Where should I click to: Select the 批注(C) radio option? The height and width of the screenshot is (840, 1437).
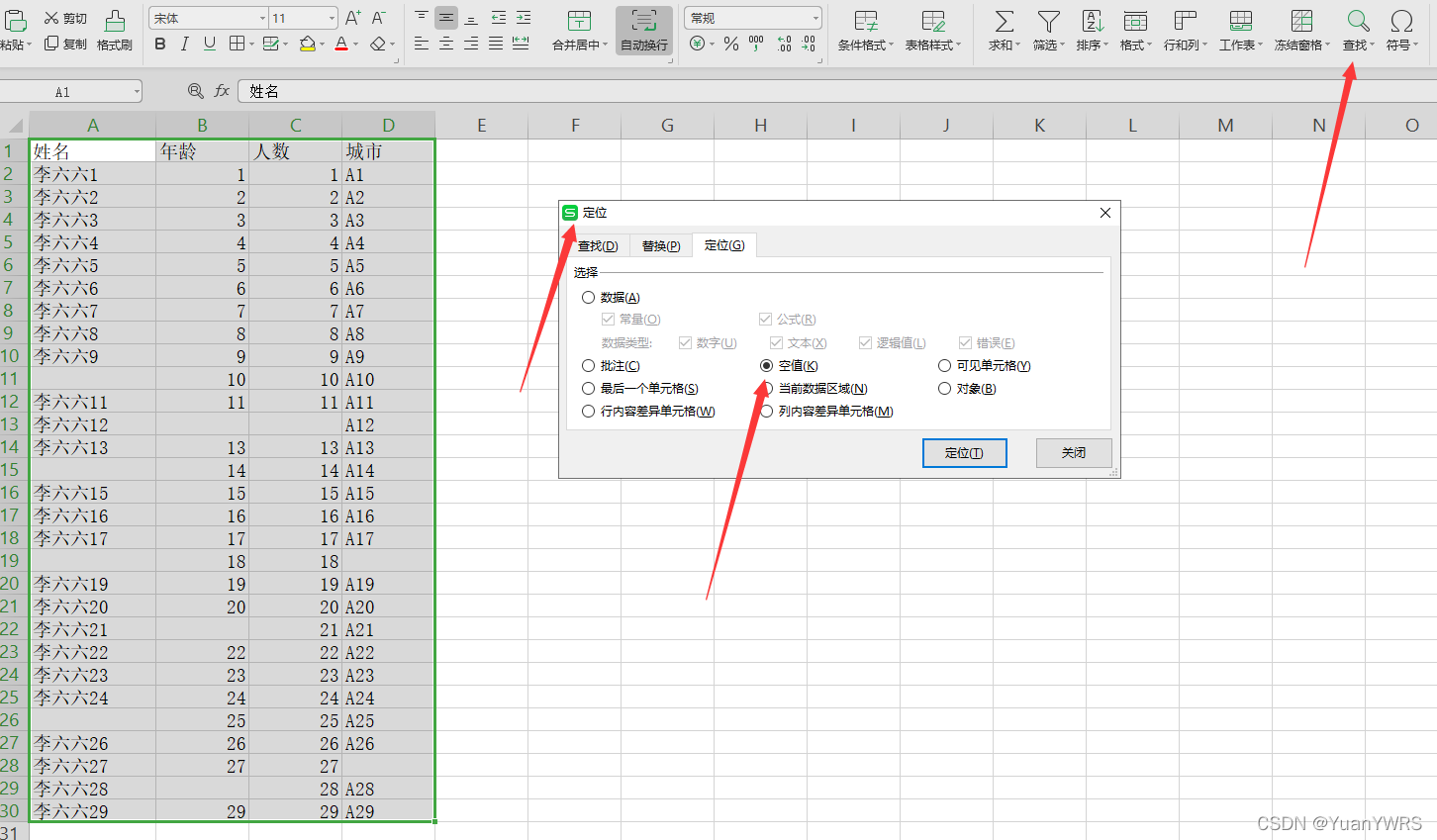pos(588,366)
